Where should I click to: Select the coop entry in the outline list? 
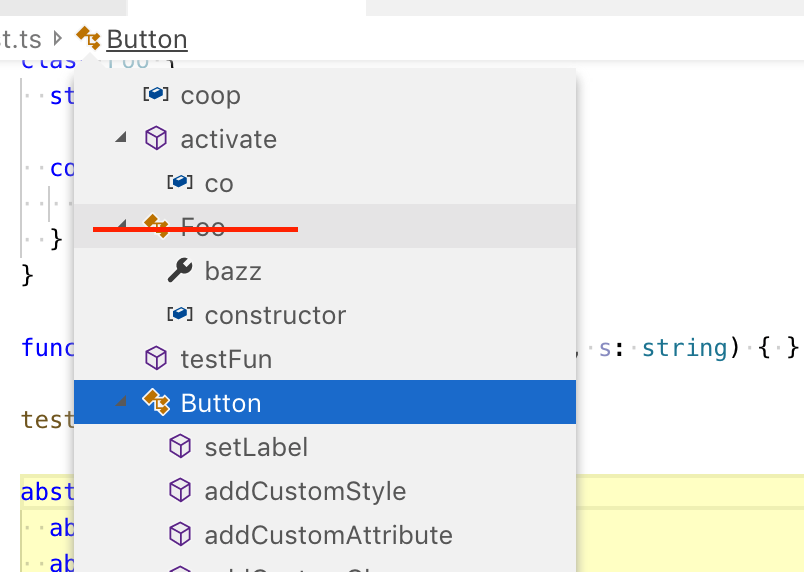[x=325, y=95]
